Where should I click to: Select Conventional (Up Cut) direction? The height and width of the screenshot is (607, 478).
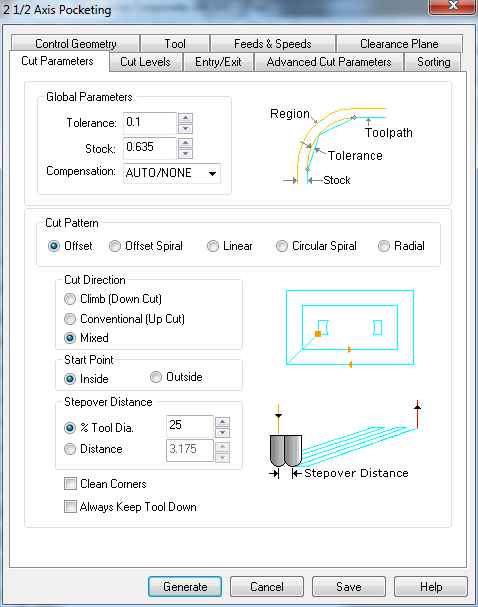click(124, 319)
